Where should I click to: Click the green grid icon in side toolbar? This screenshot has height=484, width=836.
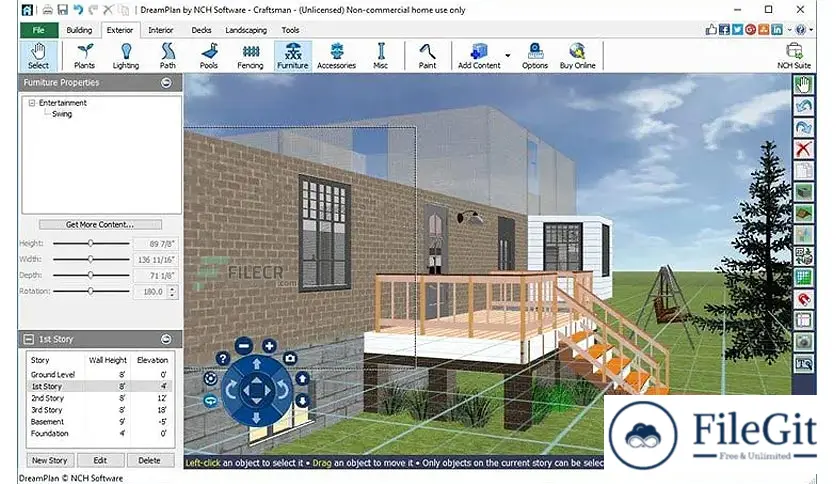(803, 277)
